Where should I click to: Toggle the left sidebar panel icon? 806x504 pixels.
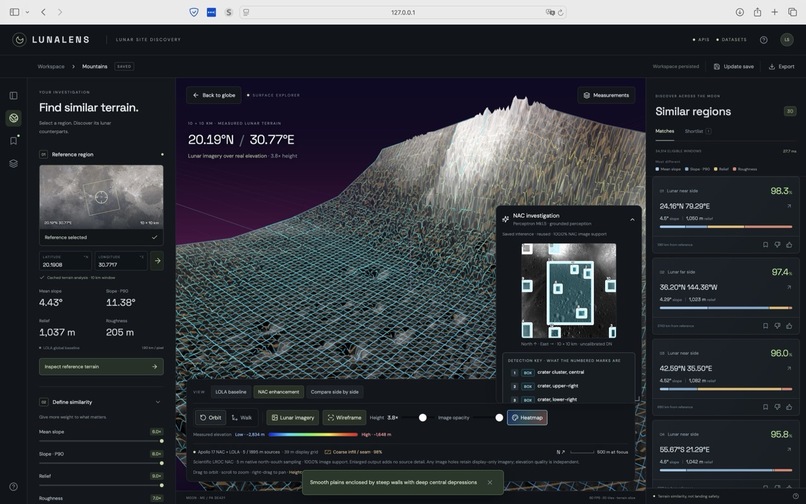click(13, 96)
